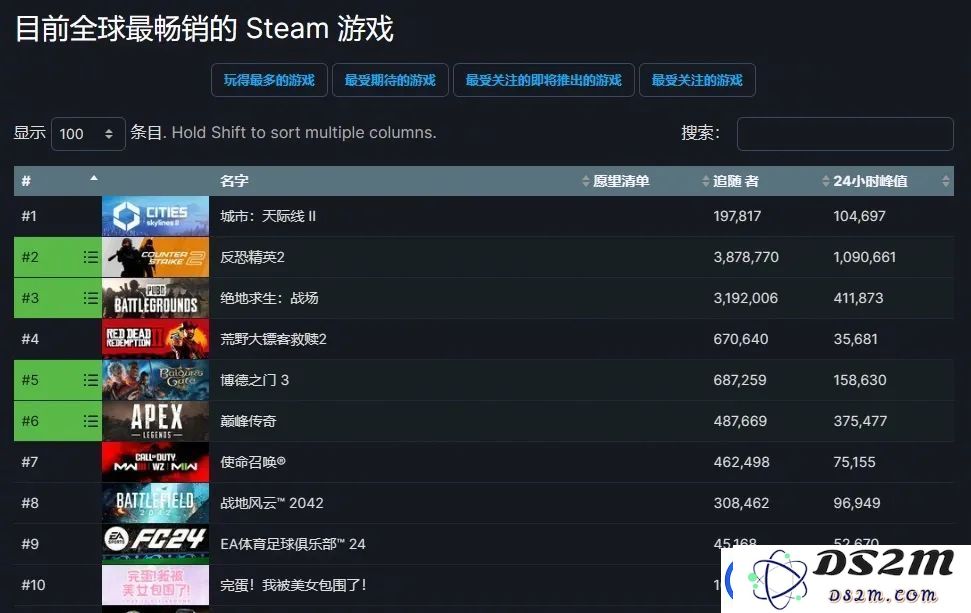The image size is (971, 613).
Task: Select peak value 104,697
Action: [860, 216]
